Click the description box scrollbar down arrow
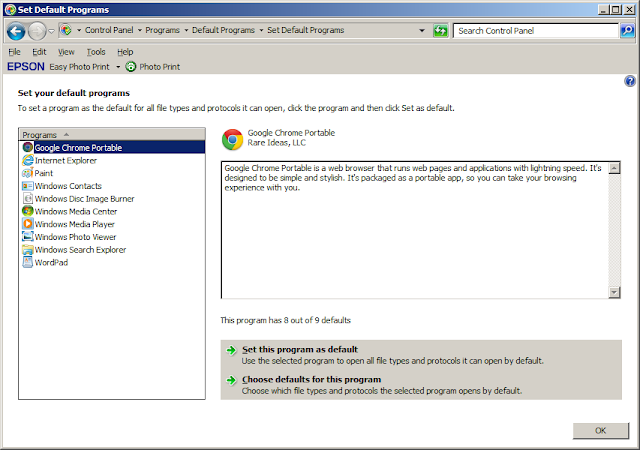The image size is (640, 450). pos(614,292)
